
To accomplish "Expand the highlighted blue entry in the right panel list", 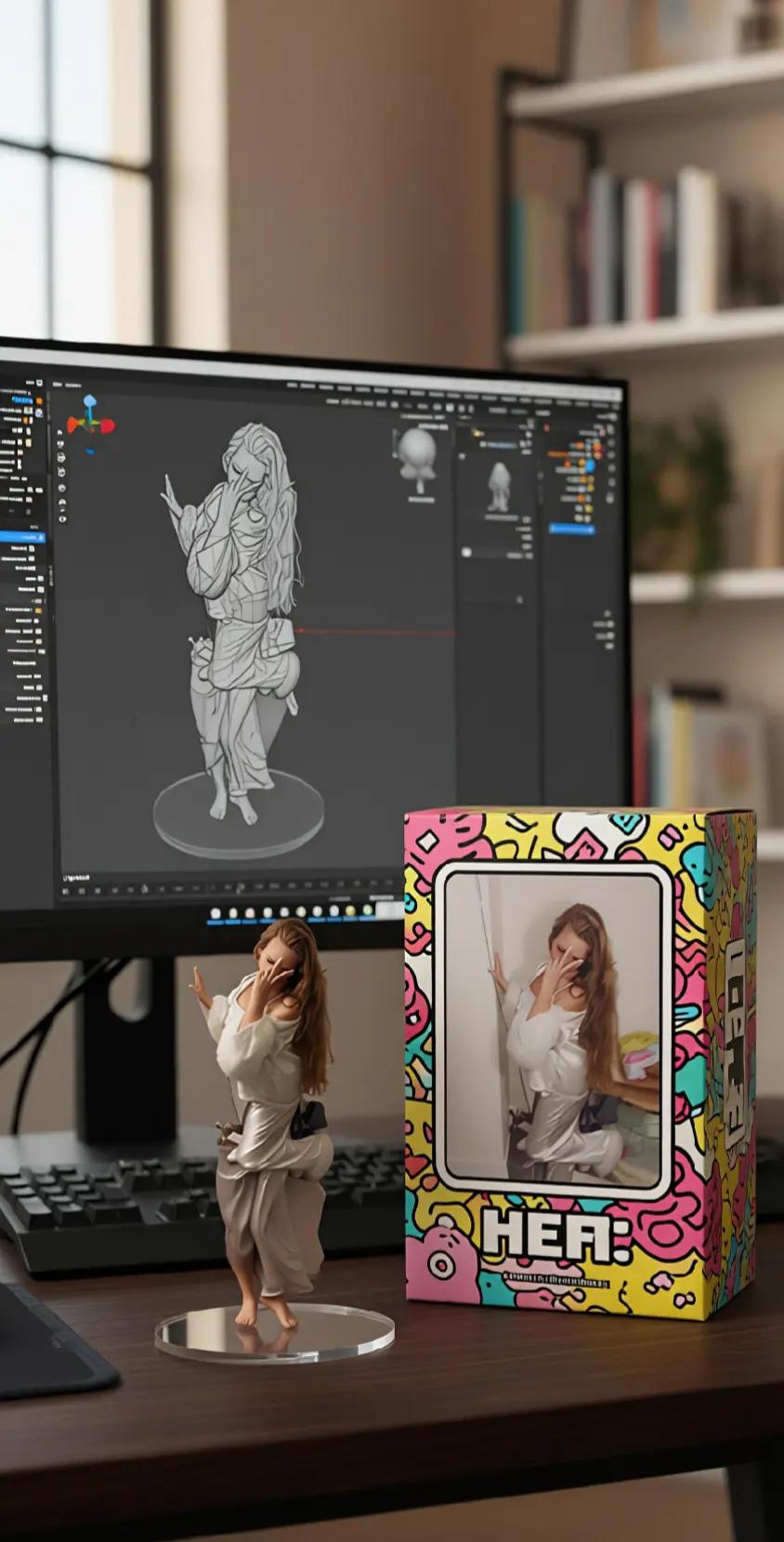I will pos(573,529).
